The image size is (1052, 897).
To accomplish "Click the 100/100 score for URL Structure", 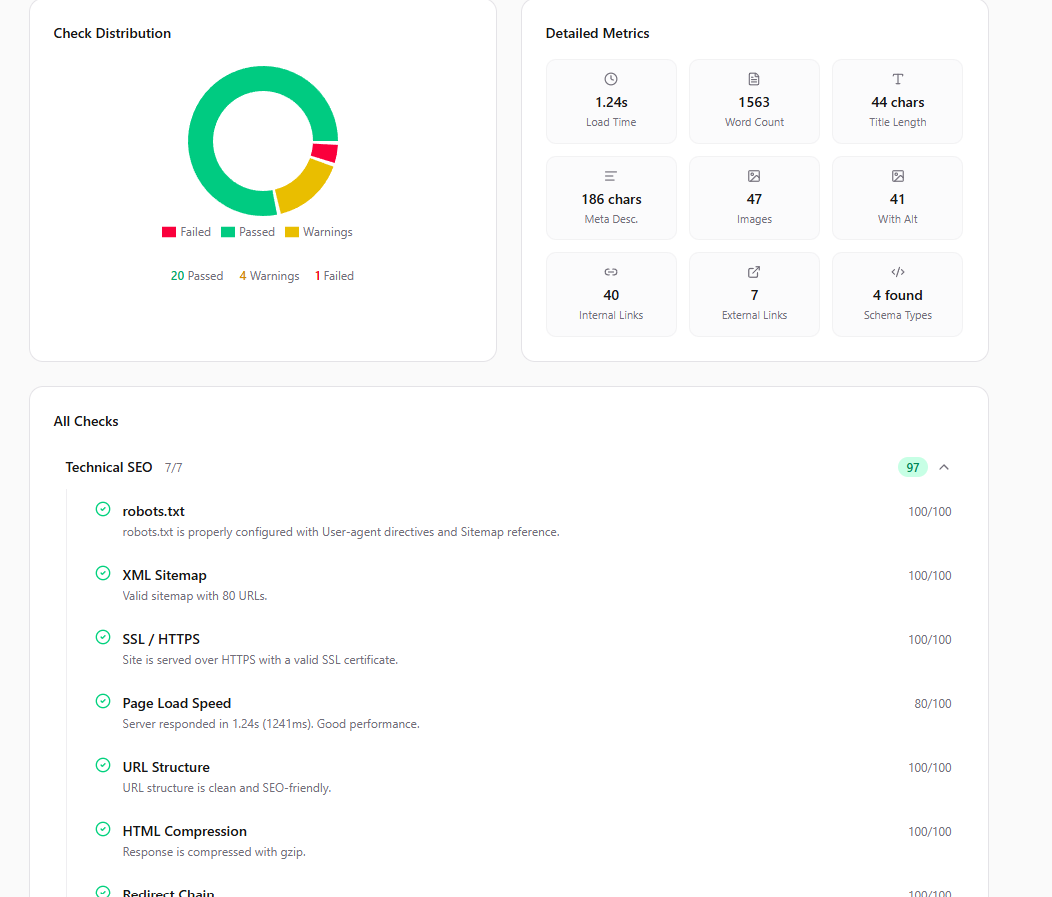I will tap(930, 767).
